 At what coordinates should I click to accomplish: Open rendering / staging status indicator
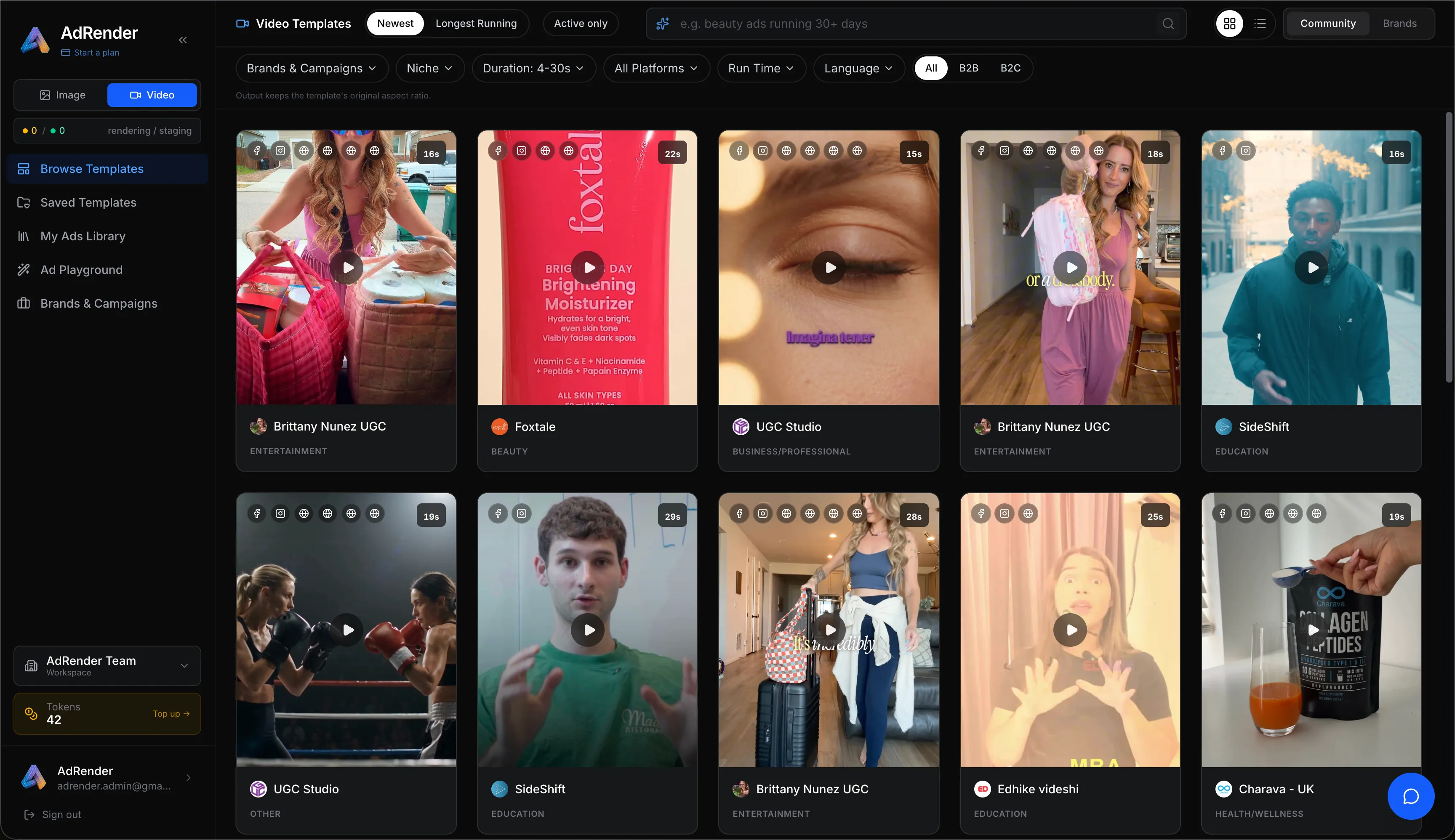(107, 130)
